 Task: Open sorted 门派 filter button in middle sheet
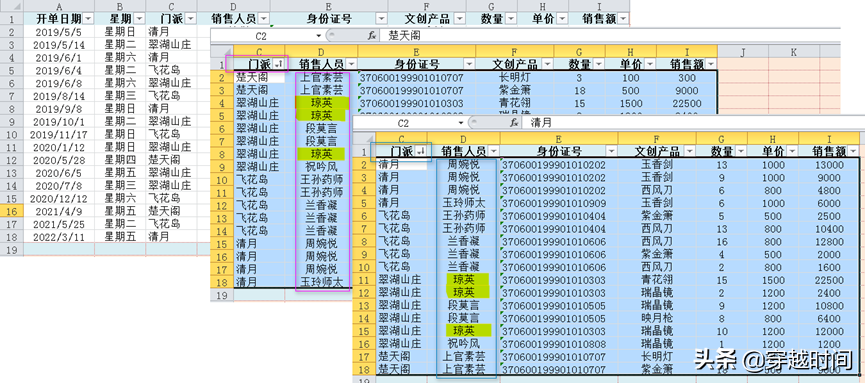(280, 64)
